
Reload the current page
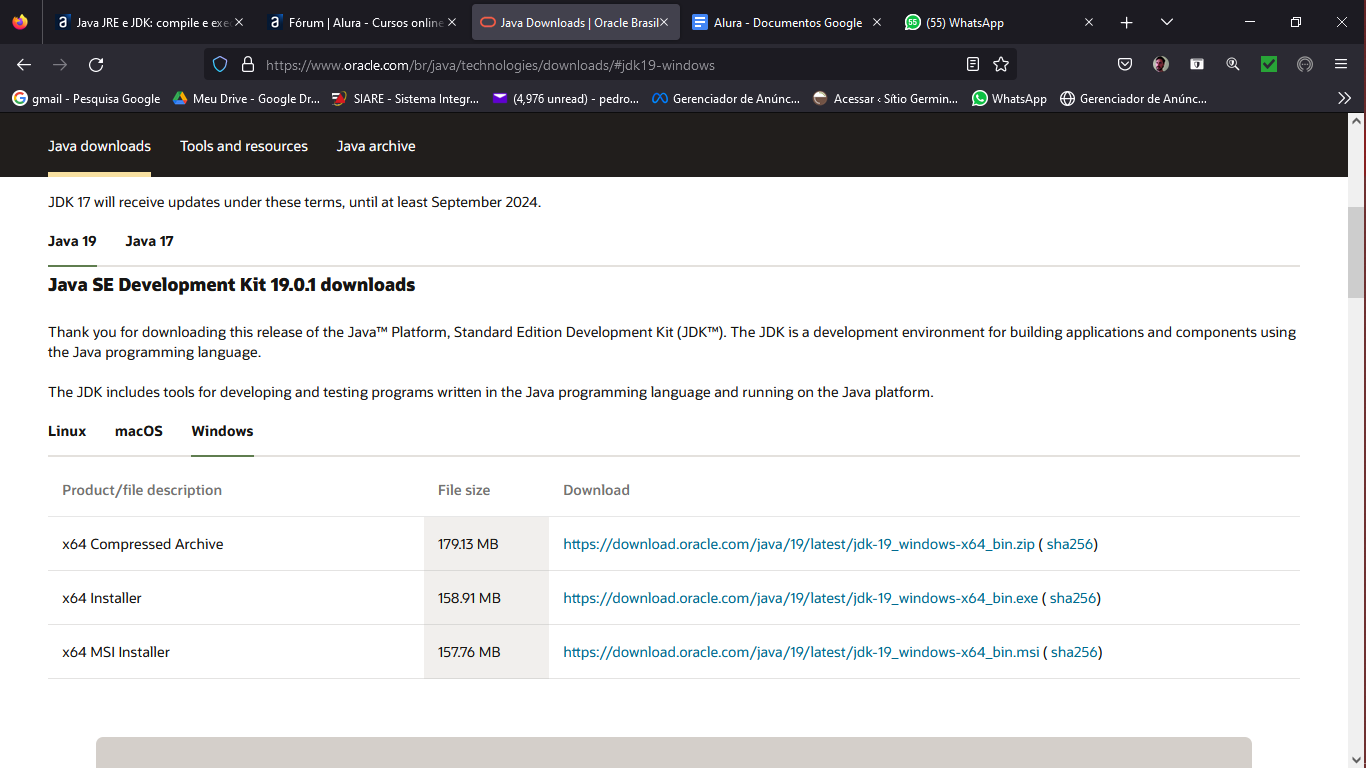[x=96, y=65]
